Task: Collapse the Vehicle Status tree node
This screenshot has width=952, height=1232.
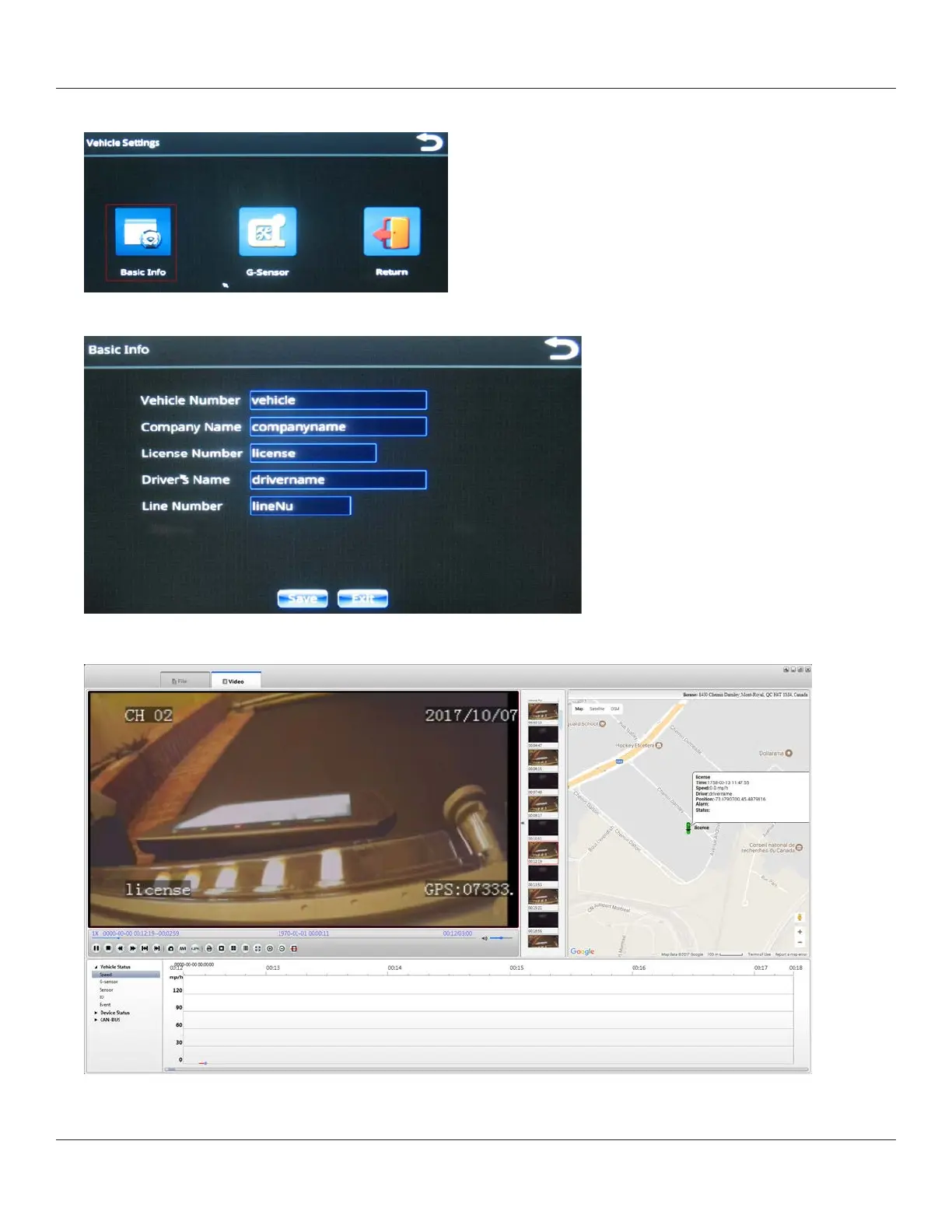Action: click(x=96, y=967)
